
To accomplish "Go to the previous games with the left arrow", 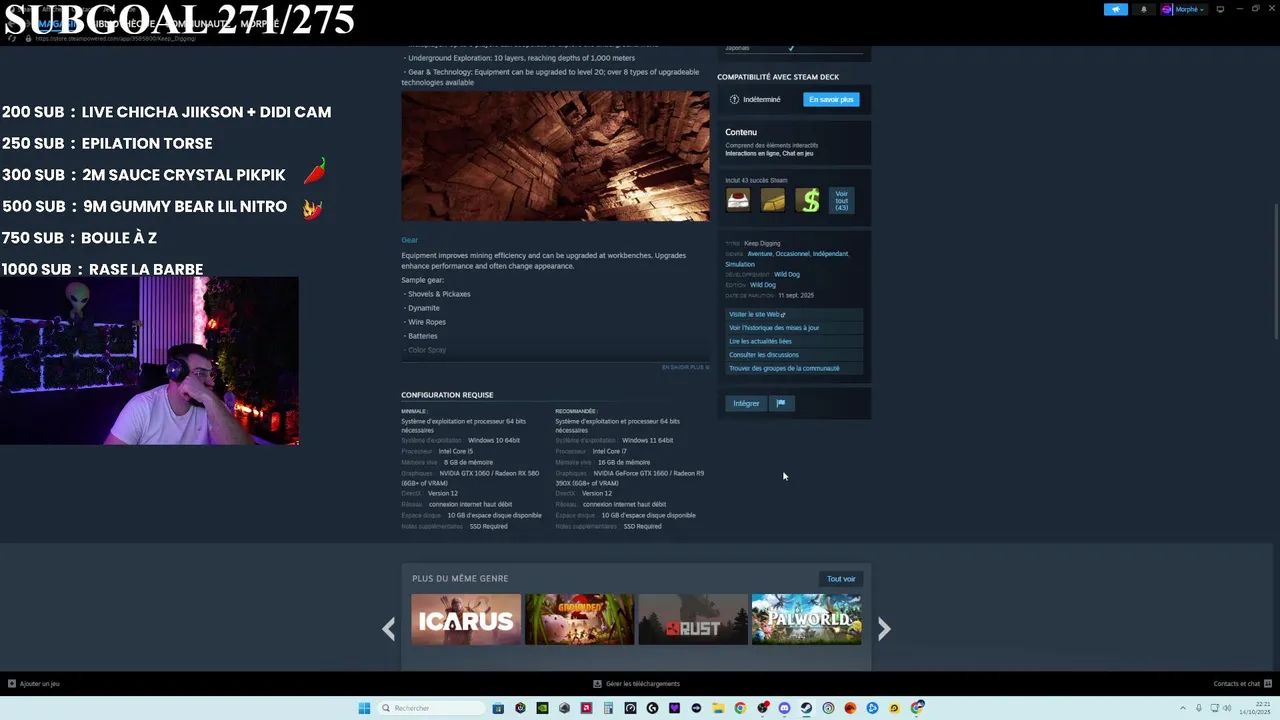I will (x=389, y=628).
